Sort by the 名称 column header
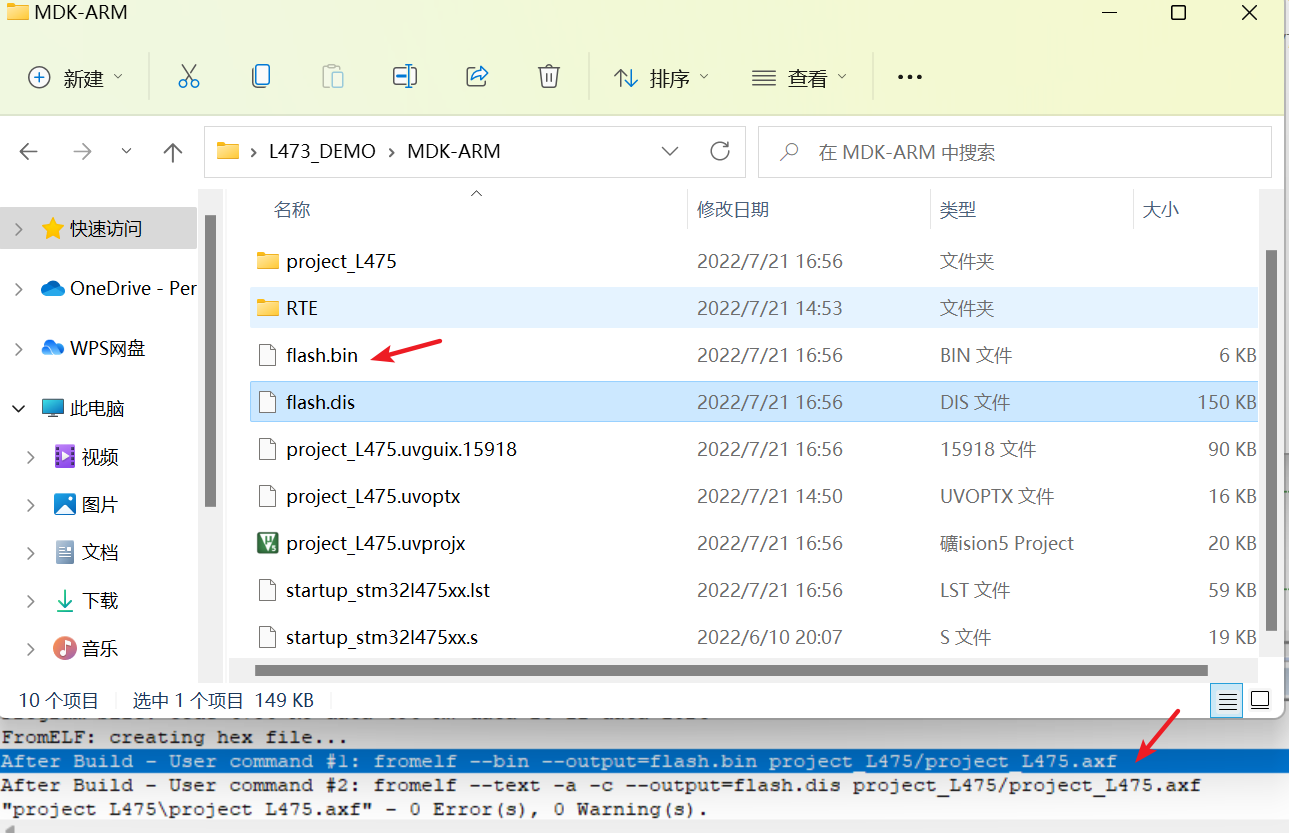The width and height of the screenshot is (1289, 833). [x=292, y=209]
